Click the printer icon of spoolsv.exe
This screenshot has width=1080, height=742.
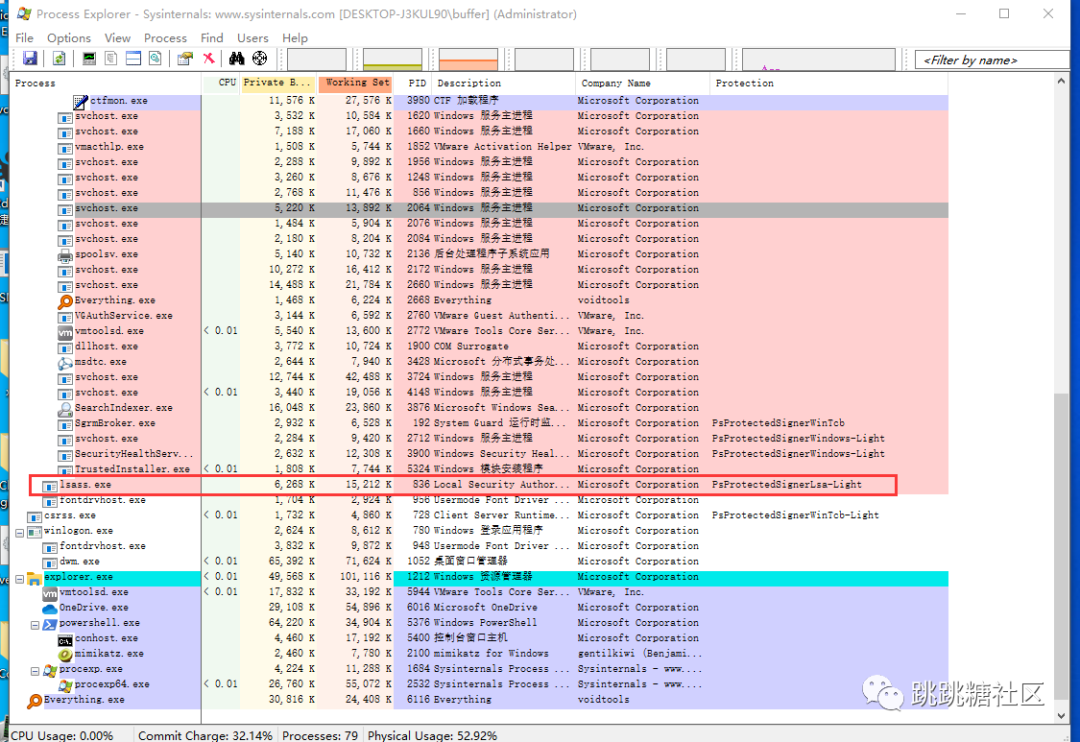(65, 255)
